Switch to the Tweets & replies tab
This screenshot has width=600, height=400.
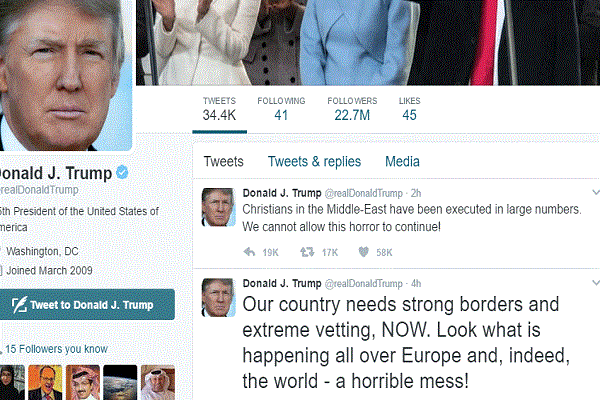[x=314, y=162]
